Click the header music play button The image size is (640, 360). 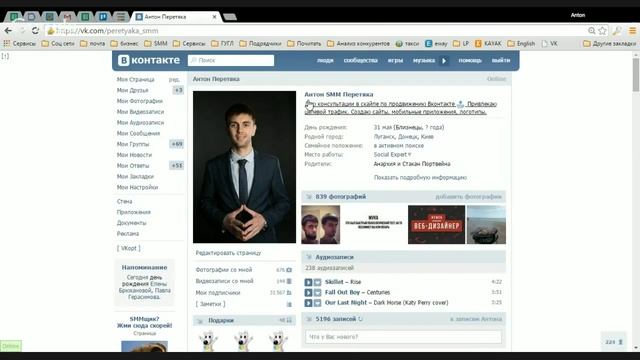point(444,61)
